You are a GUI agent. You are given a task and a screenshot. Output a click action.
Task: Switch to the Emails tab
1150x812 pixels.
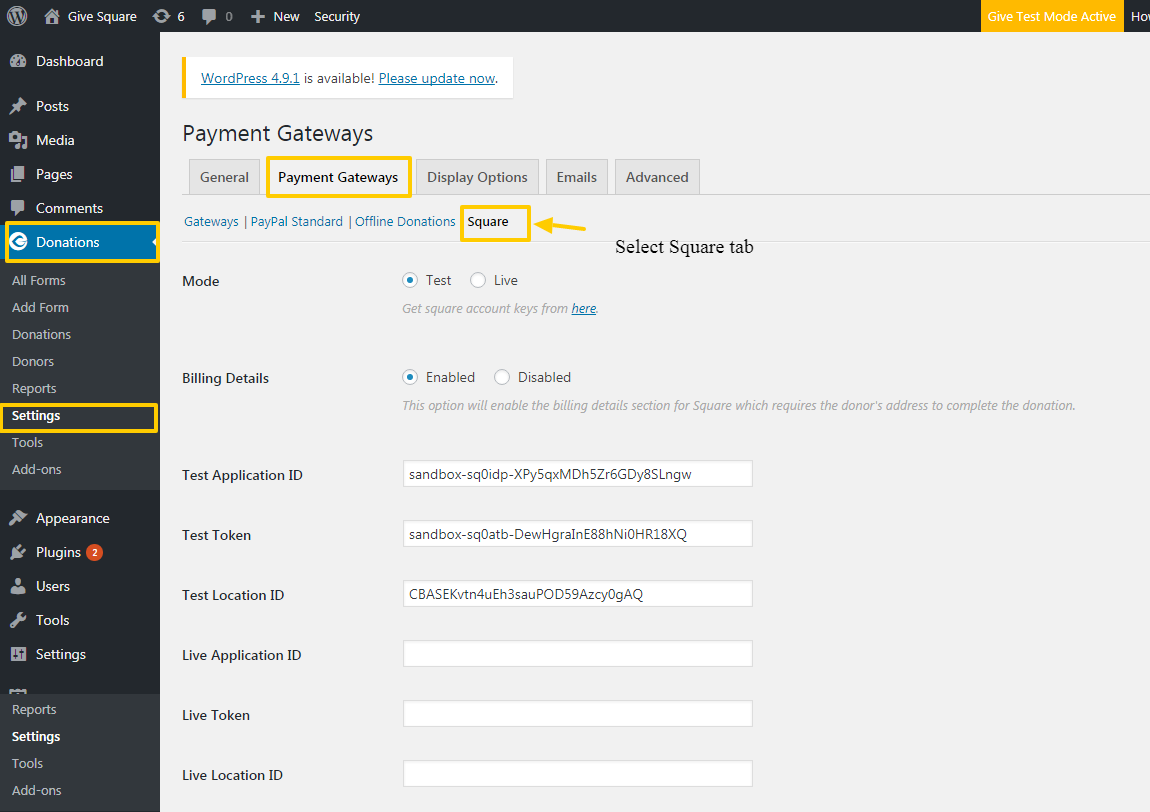[x=576, y=177]
